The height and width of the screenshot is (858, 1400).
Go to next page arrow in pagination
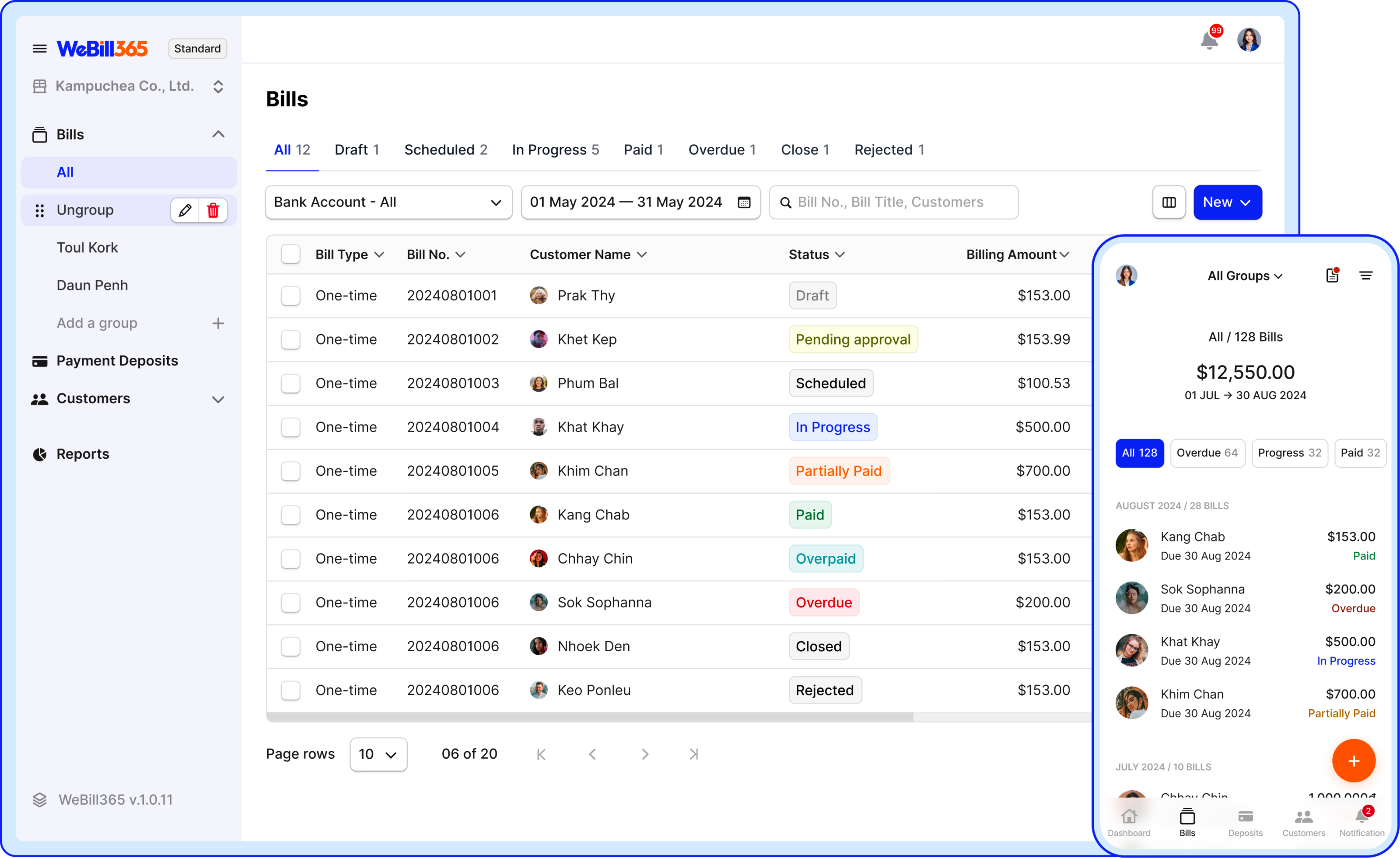(645, 754)
